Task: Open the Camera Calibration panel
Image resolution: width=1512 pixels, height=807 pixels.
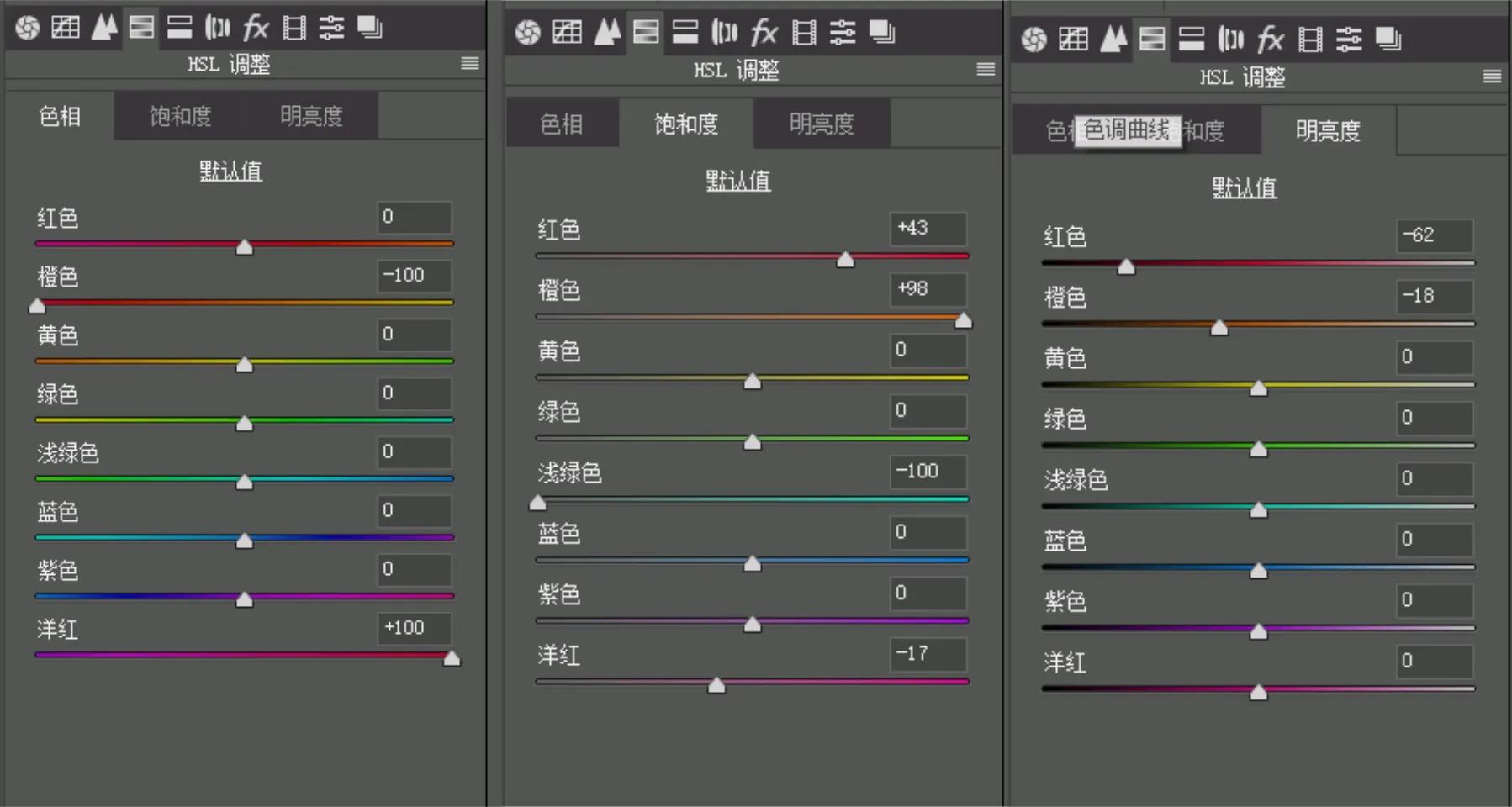Action: pos(293,27)
